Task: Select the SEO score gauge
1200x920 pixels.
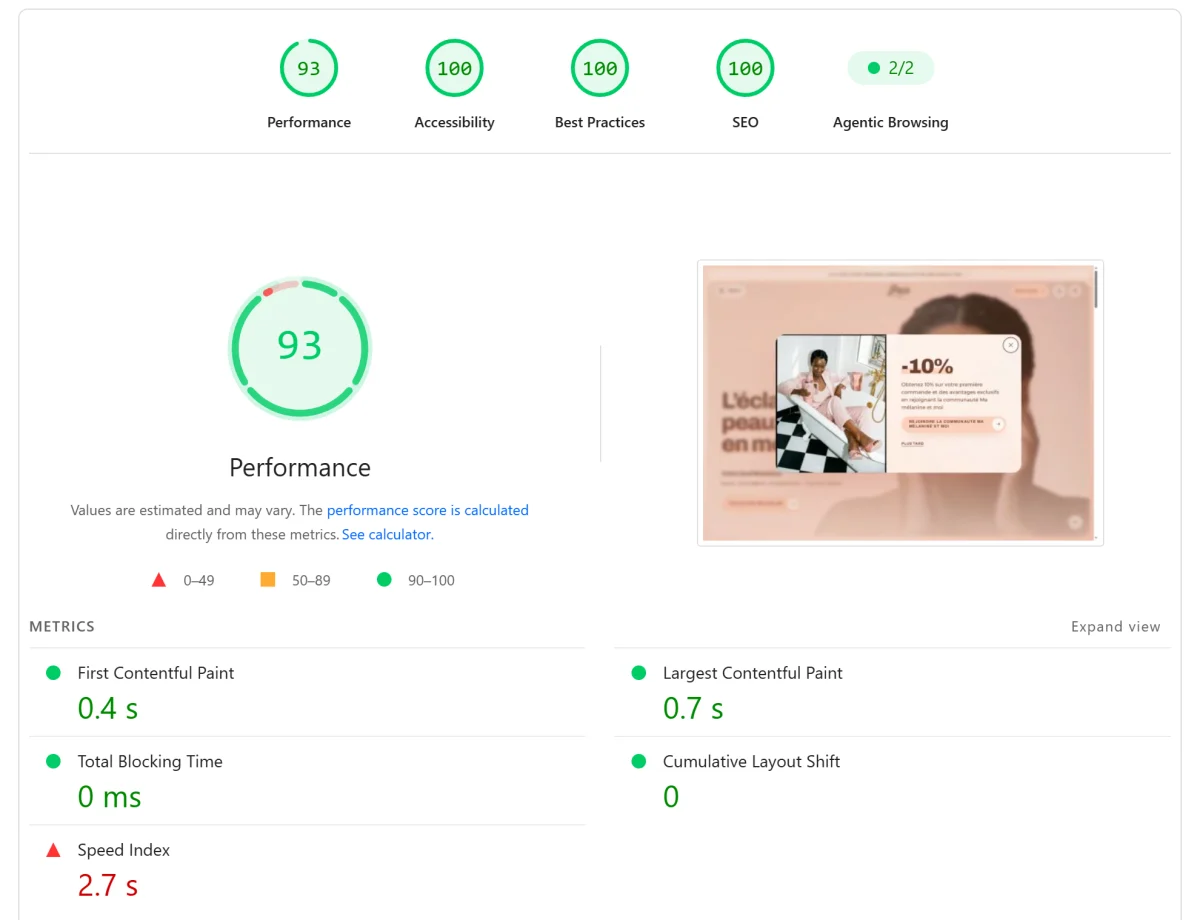Action: (745, 68)
